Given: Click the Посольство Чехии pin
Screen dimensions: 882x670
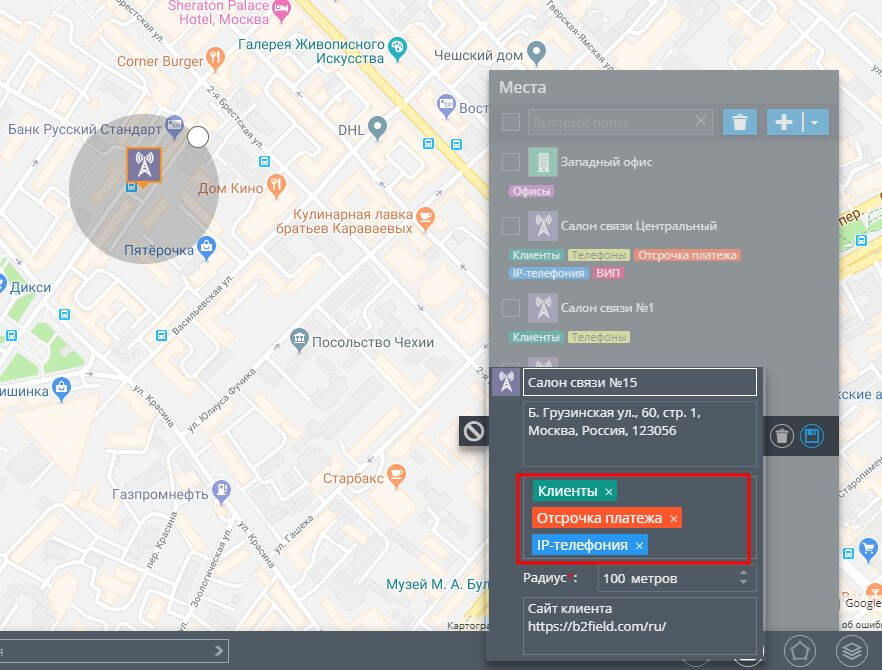Looking at the screenshot, I should (x=299, y=340).
